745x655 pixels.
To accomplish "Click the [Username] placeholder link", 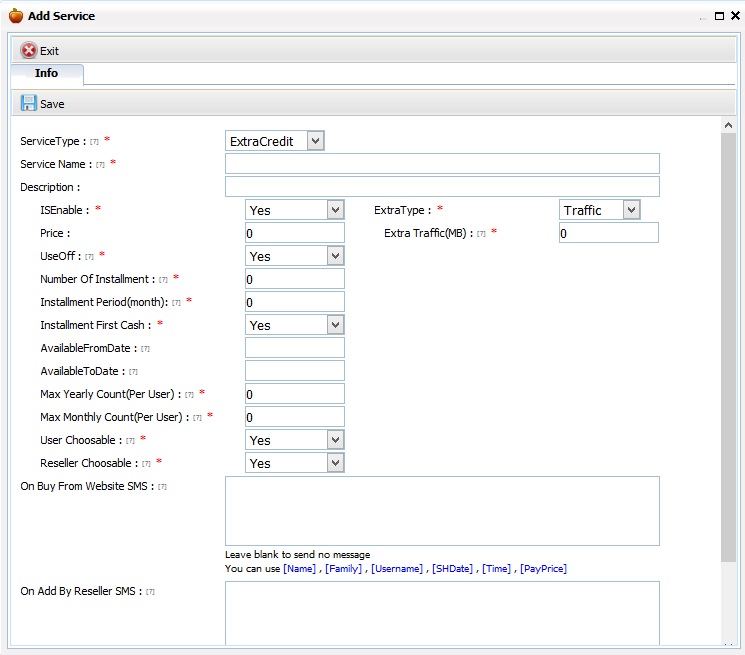I will coord(397,569).
